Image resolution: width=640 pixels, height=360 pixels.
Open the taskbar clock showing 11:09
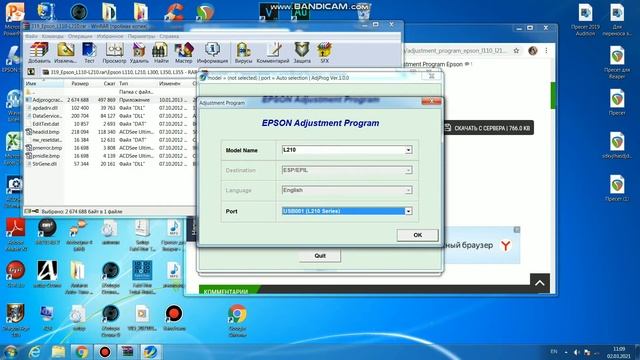point(619,353)
